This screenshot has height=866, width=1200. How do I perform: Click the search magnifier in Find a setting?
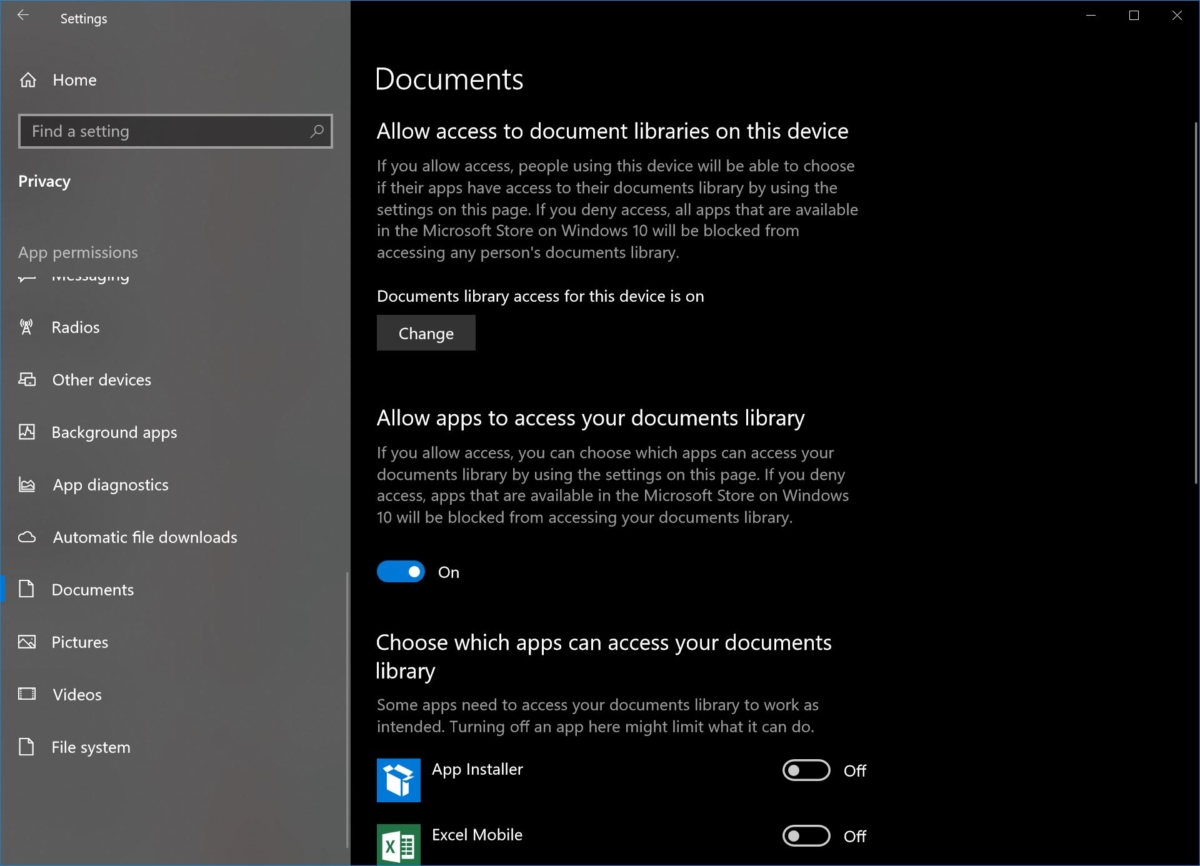click(x=316, y=131)
